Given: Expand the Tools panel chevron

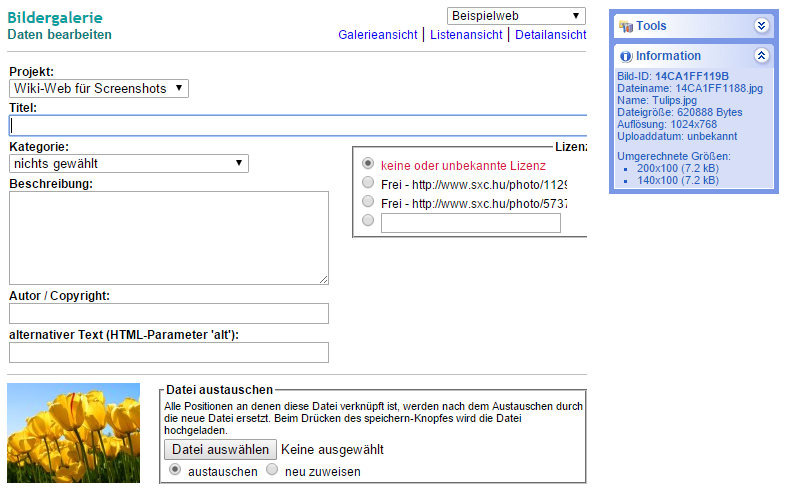Looking at the screenshot, I should [761, 26].
